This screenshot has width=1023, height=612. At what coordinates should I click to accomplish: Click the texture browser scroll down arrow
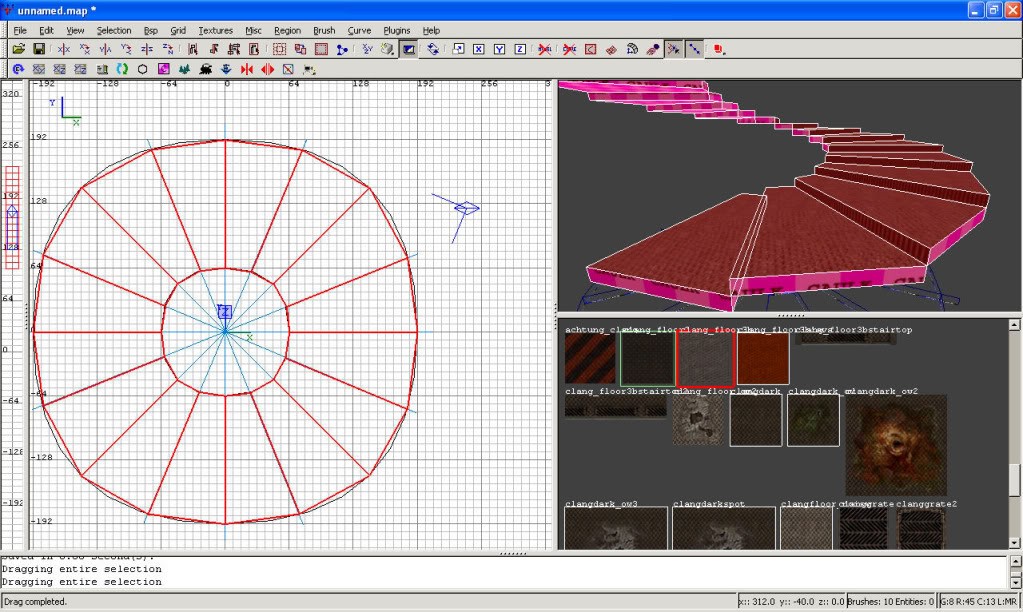(x=1014, y=542)
